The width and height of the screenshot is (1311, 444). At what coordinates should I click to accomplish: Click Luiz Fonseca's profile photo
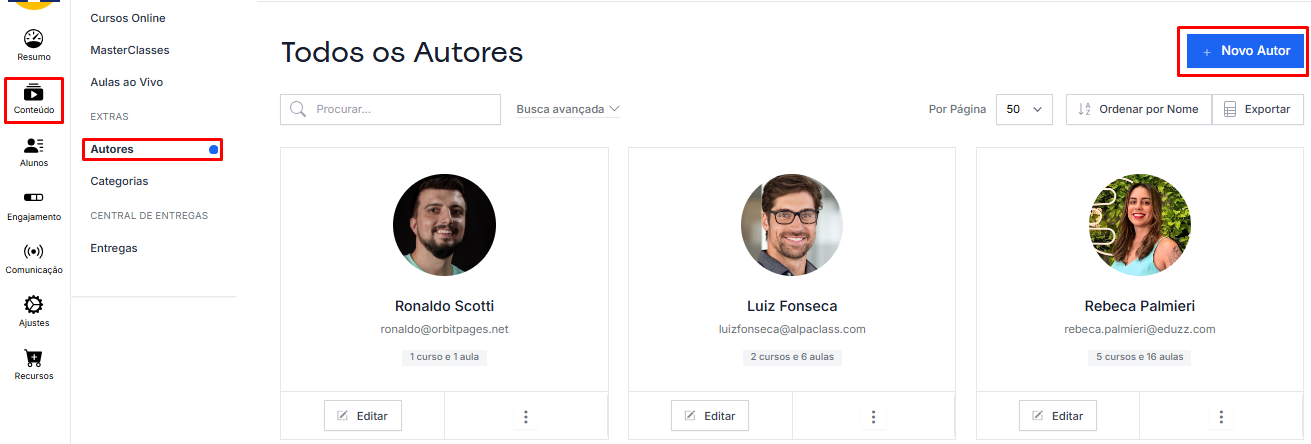point(792,225)
